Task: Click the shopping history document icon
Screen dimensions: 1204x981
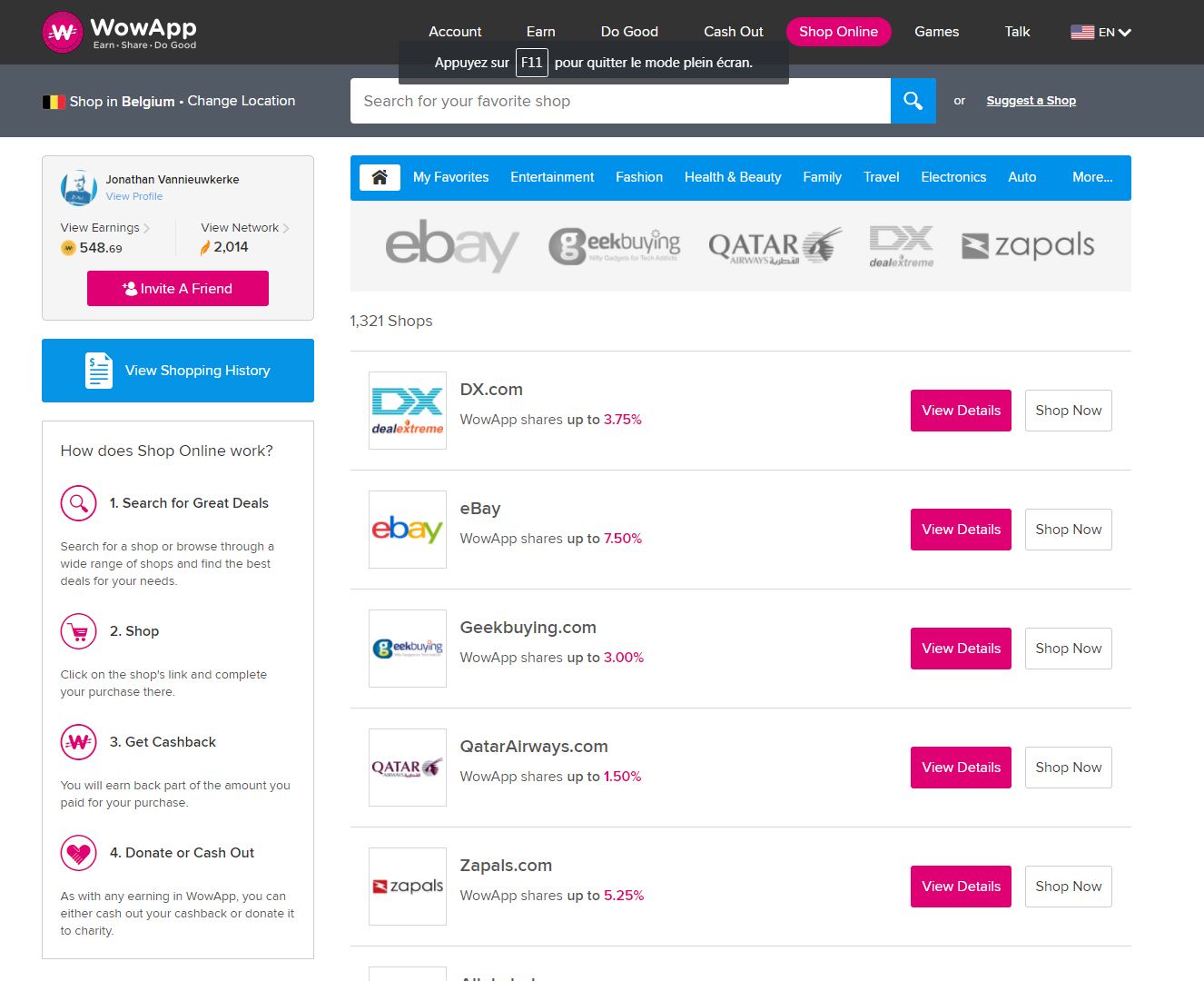Action: click(98, 371)
